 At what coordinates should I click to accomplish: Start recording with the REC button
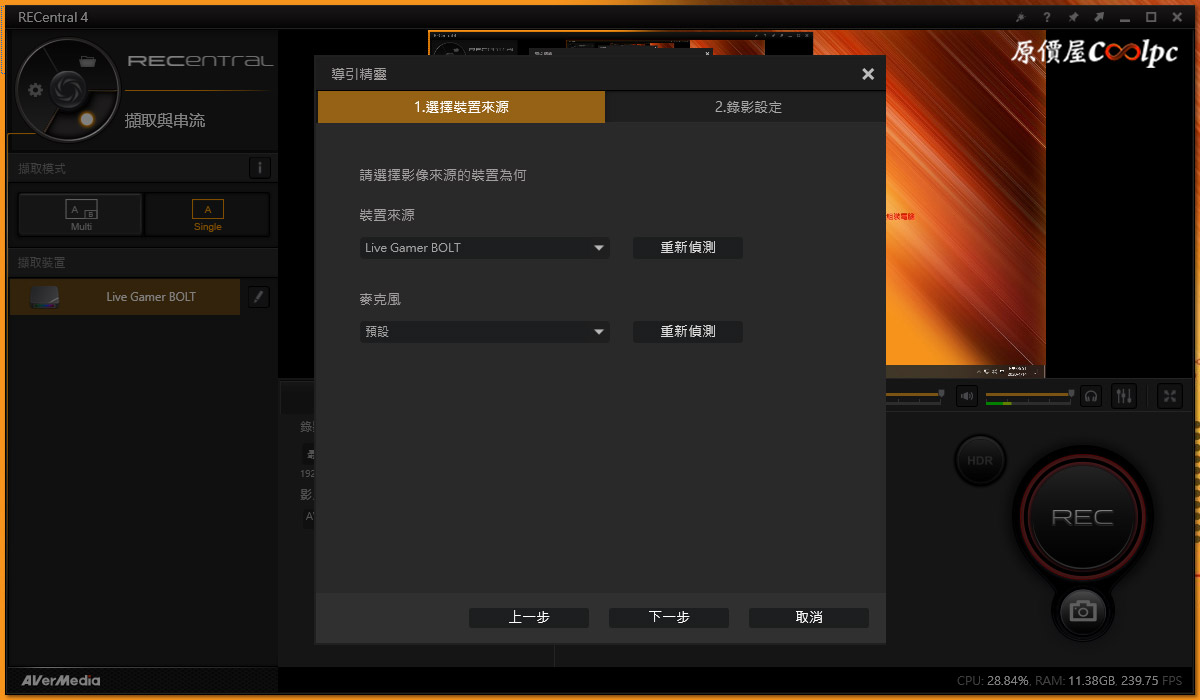pos(1082,517)
